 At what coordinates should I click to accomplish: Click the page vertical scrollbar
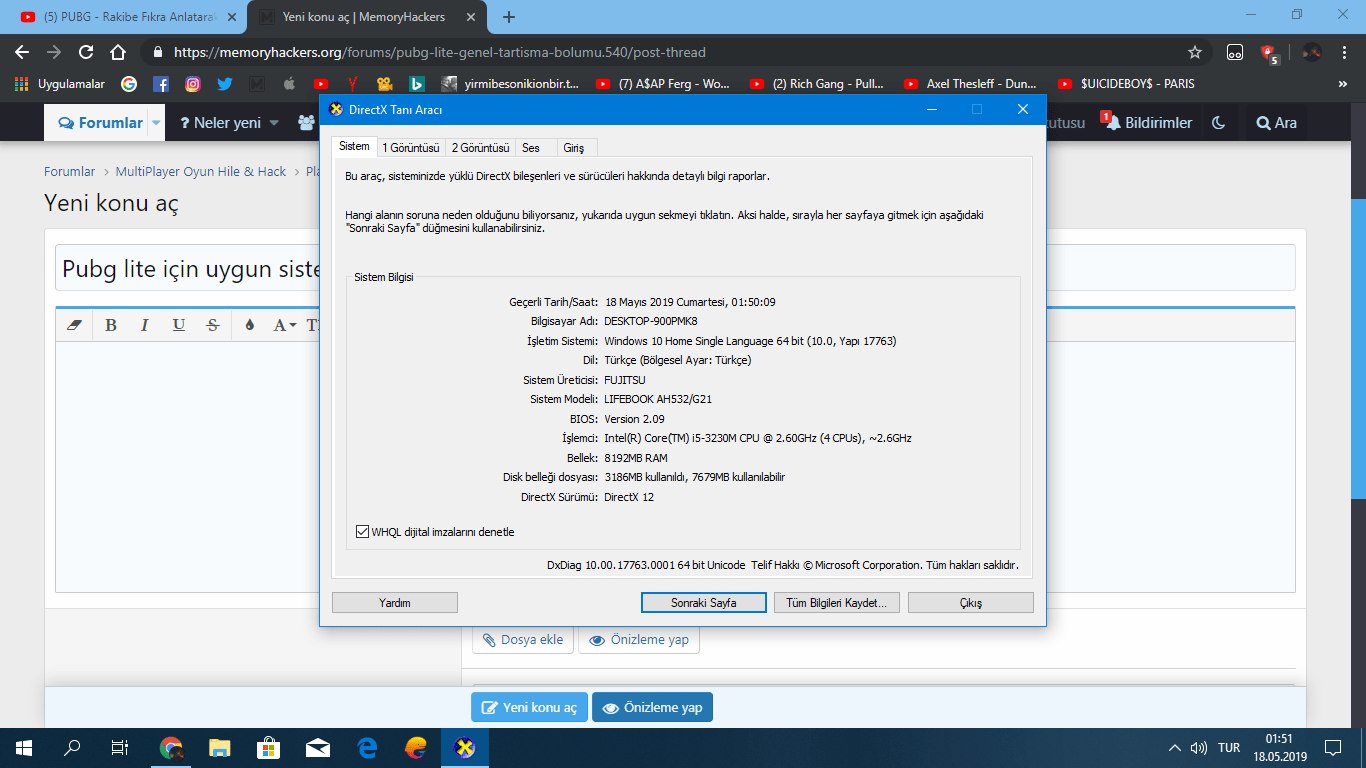click(x=1358, y=350)
